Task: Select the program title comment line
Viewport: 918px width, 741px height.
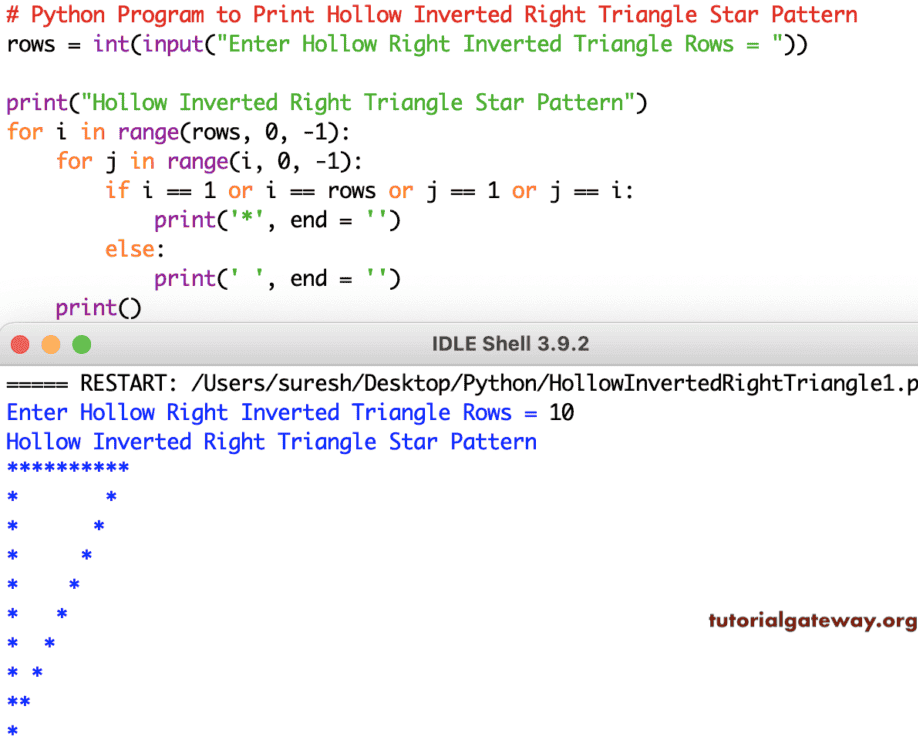Action: click(x=430, y=14)
